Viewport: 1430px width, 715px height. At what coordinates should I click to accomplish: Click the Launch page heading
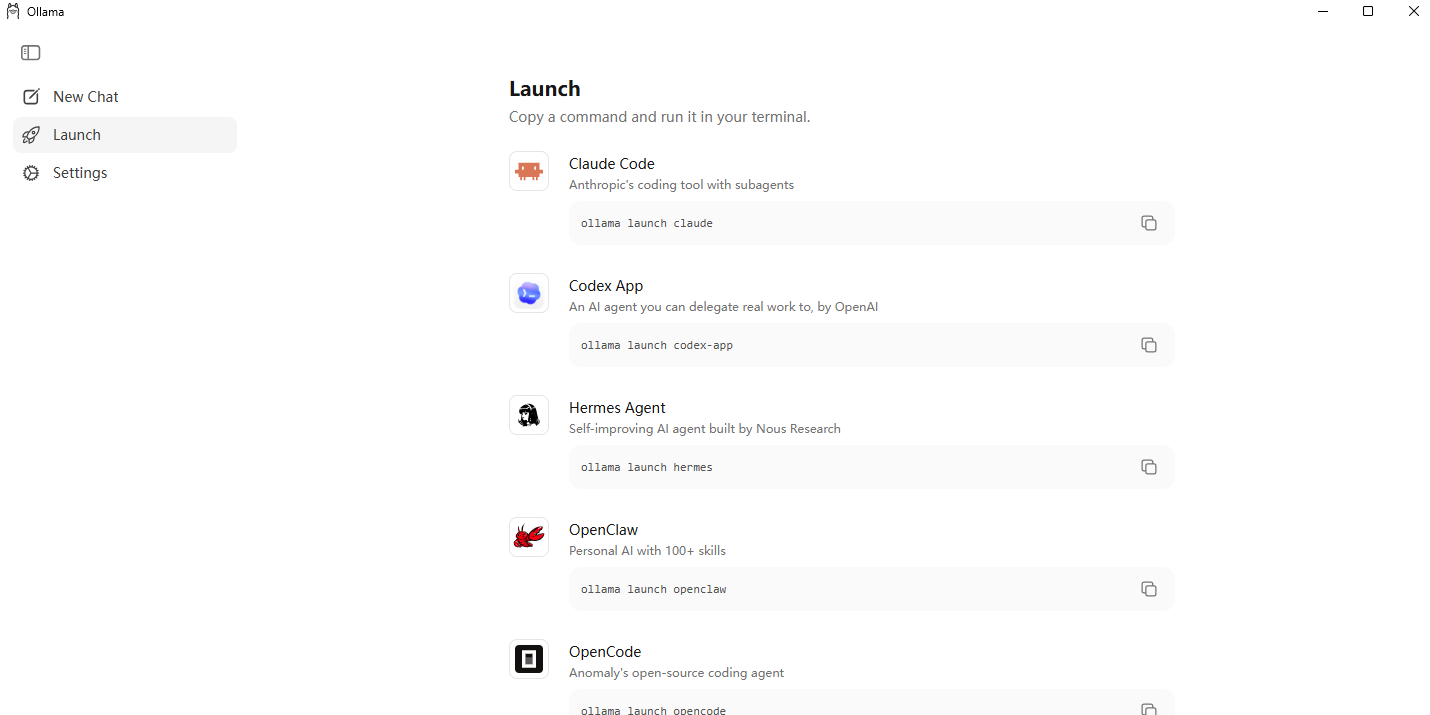click(545, 88)
